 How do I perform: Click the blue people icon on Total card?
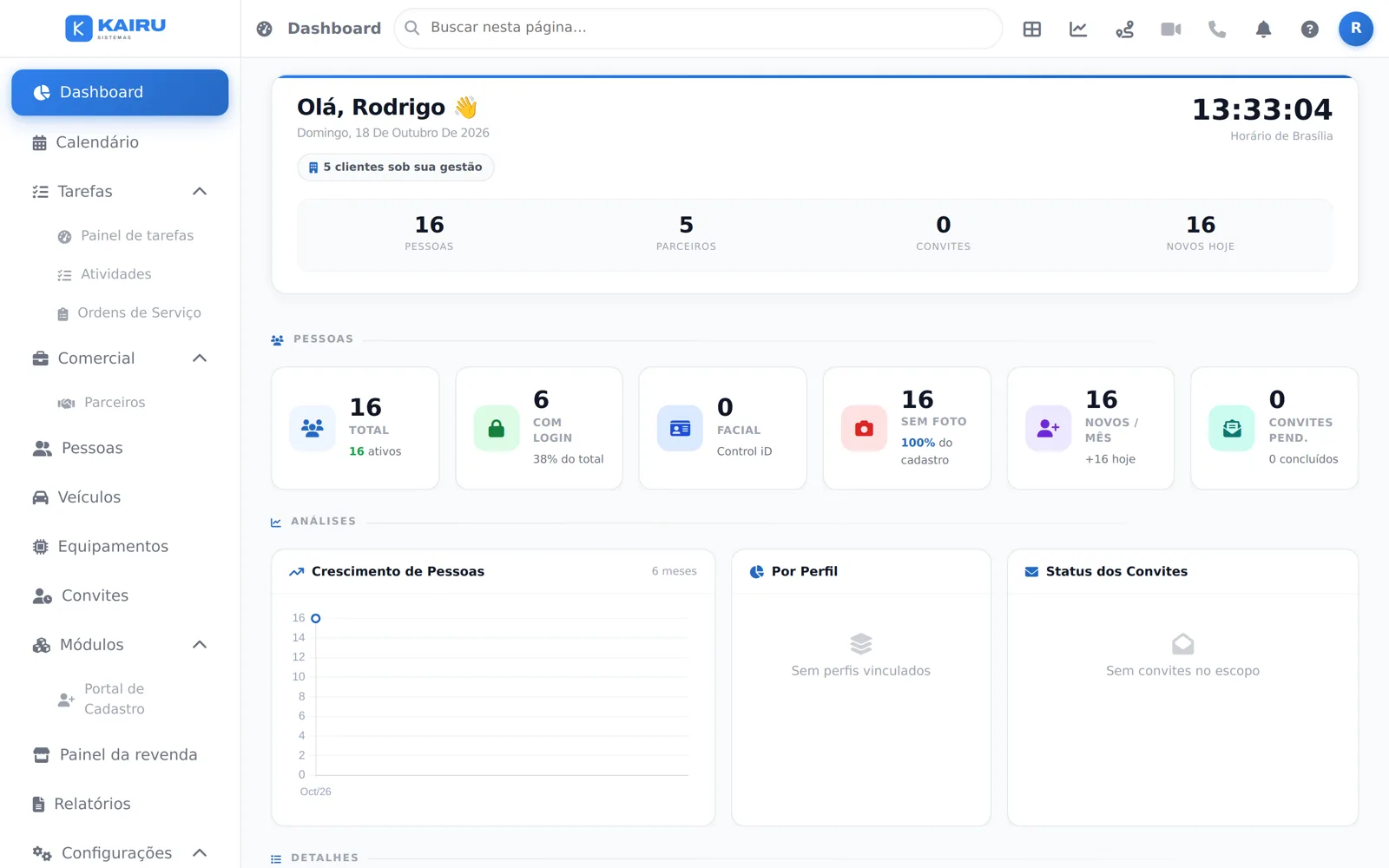click(312, 428)
